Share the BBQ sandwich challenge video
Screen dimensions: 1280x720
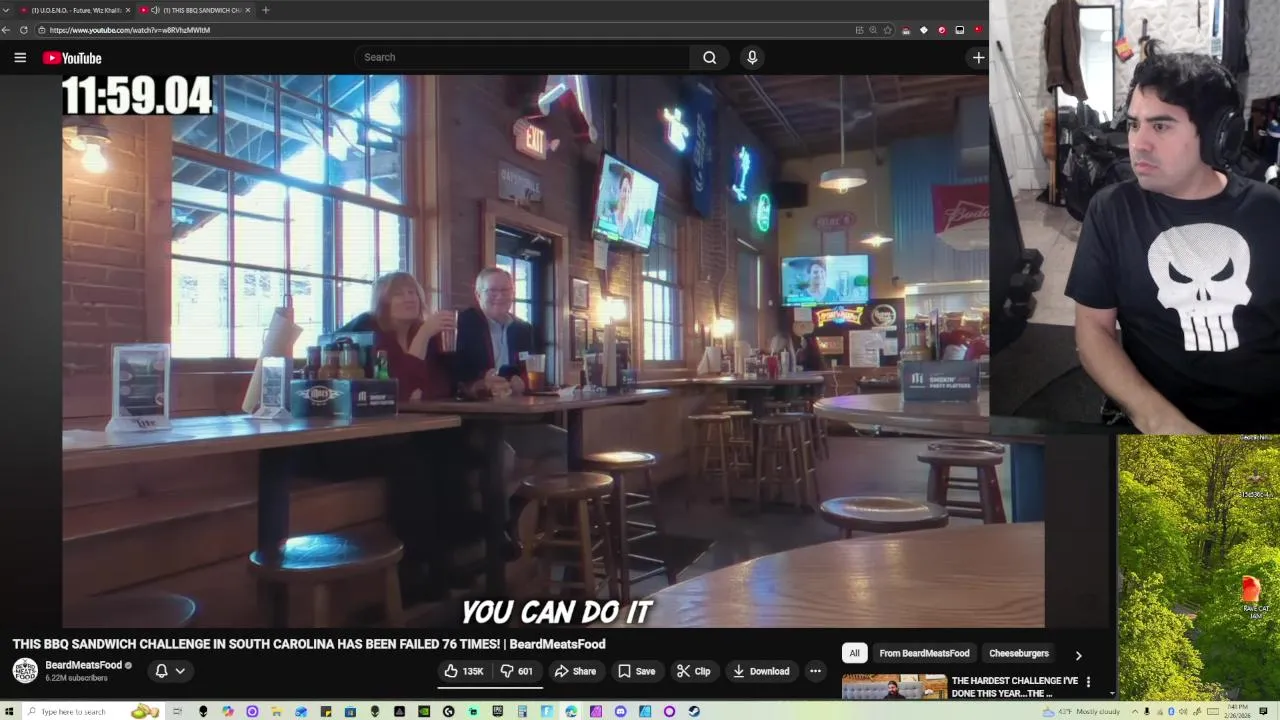575,671
